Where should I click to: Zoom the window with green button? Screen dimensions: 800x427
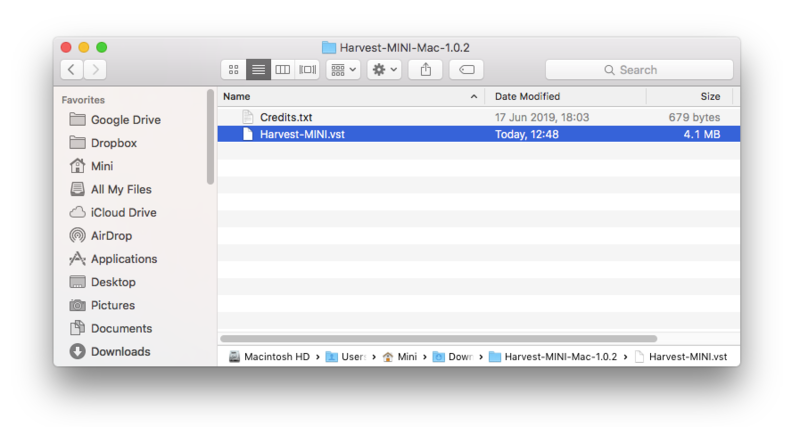[102, 47]
